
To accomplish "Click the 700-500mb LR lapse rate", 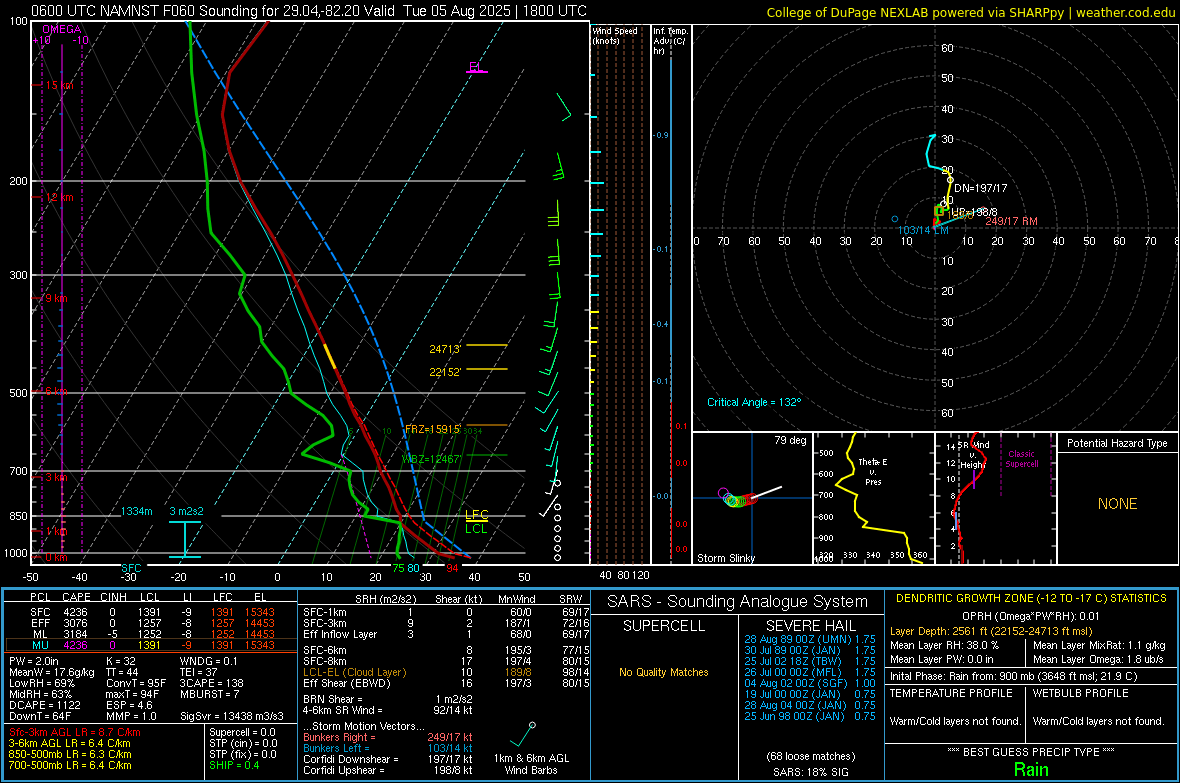I will point(70,765).
